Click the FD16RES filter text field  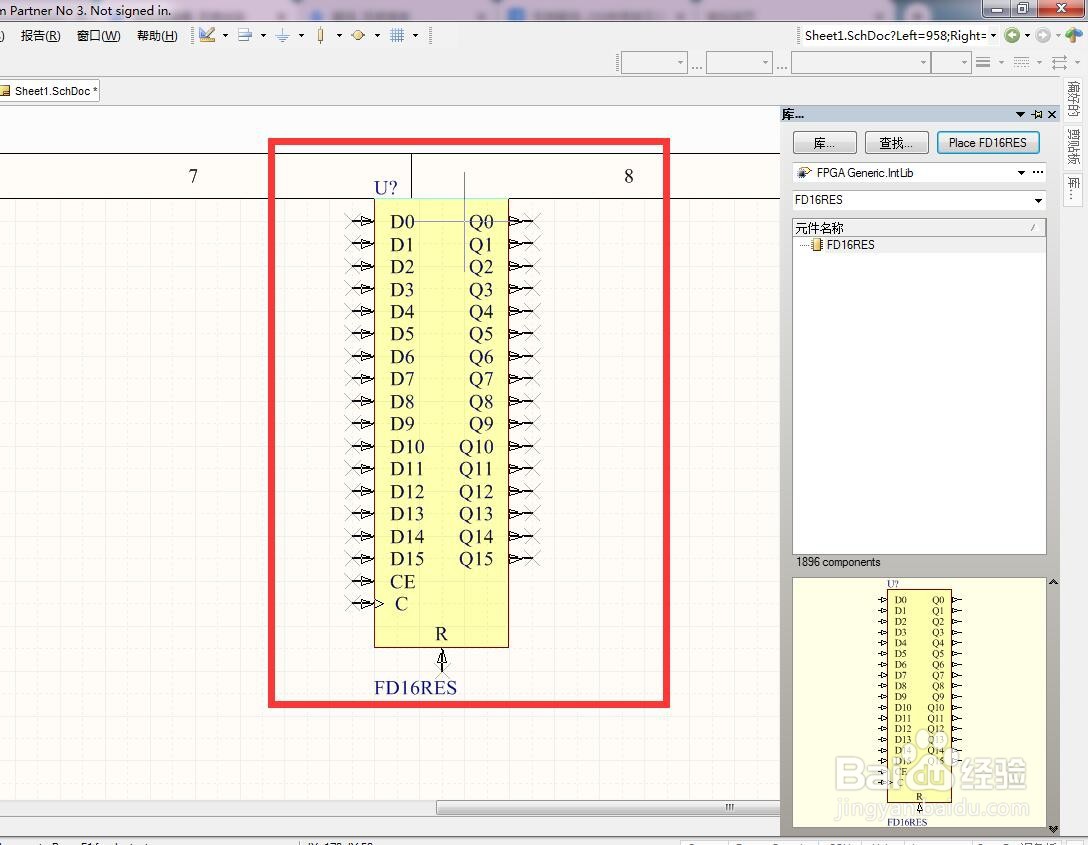coord(911,200)
